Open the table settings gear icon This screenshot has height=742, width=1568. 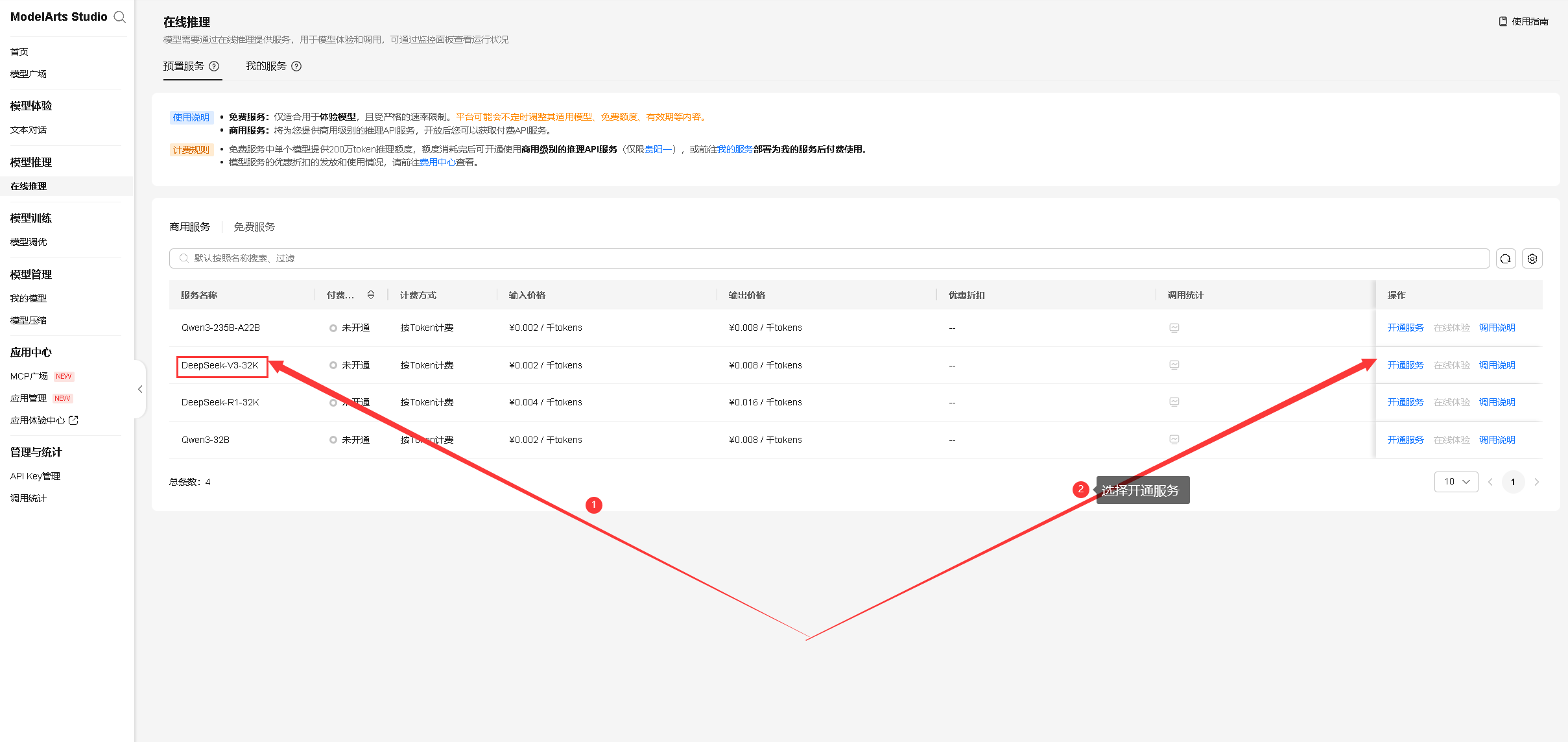1532,258
